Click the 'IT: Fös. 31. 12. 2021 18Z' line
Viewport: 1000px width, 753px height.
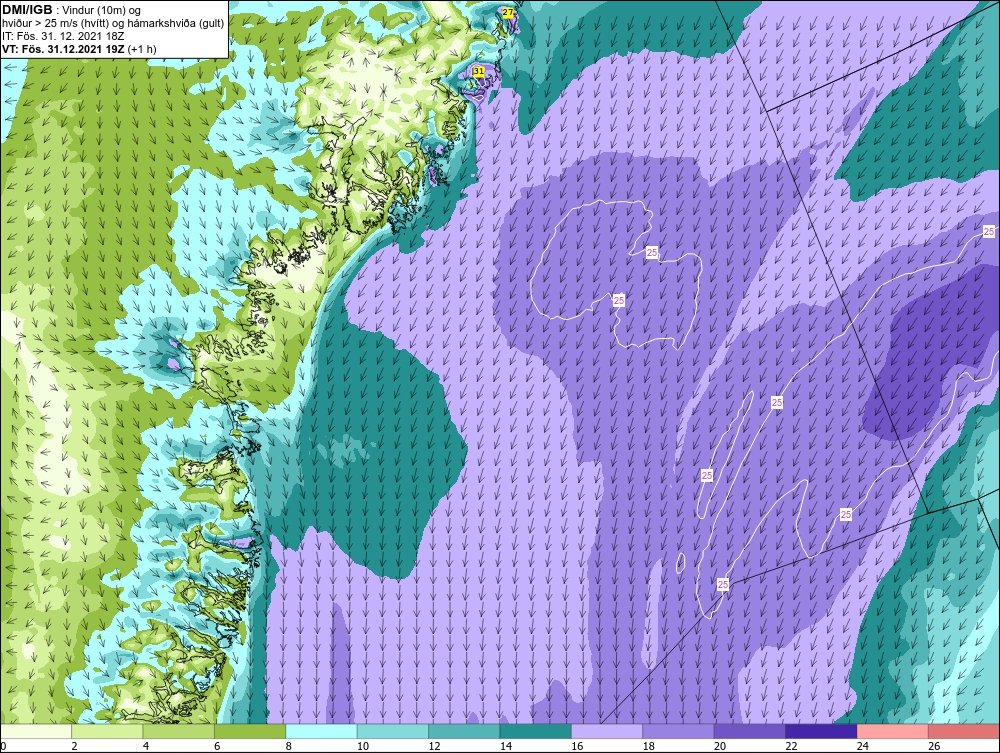63,36
